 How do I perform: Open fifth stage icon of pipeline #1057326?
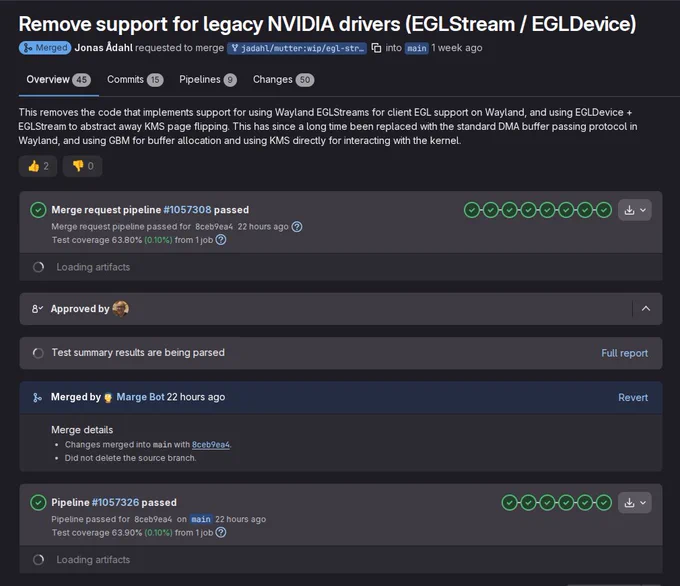[585, 503]
